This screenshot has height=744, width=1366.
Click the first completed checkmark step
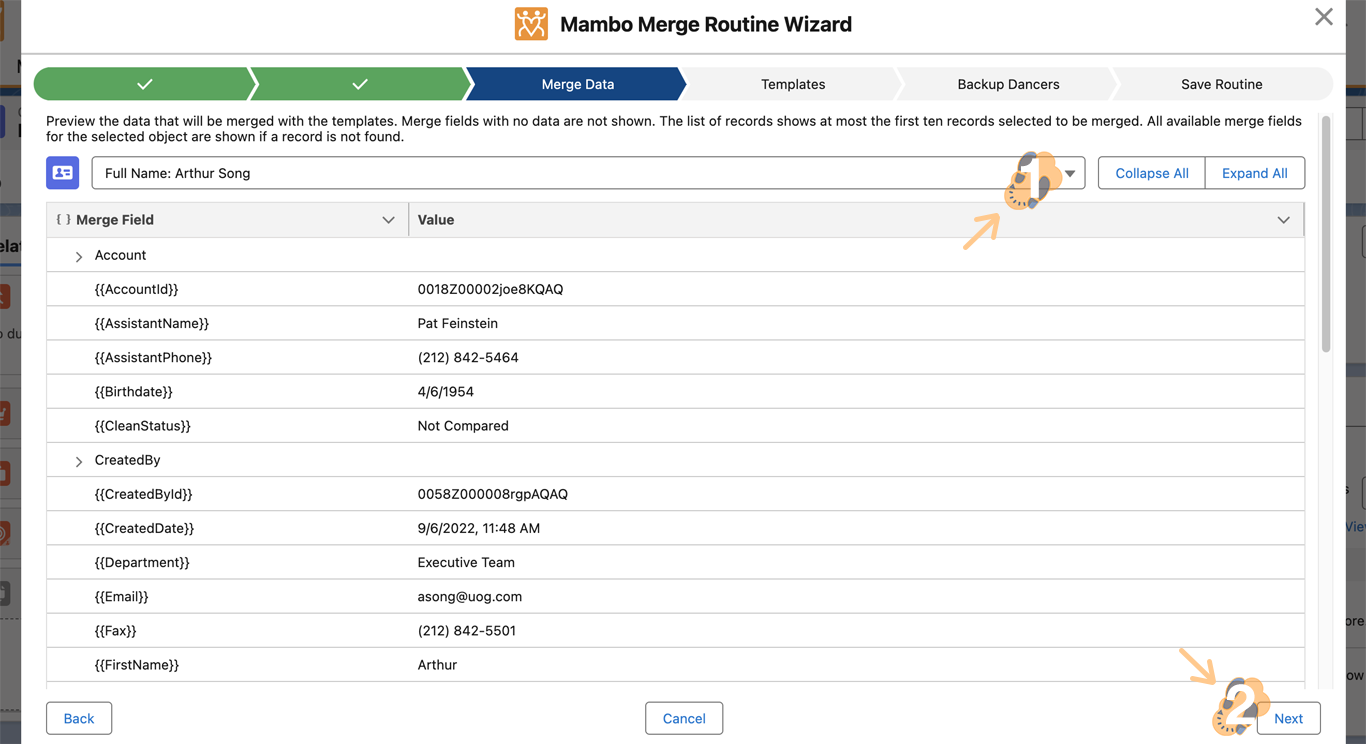coord(144,84)
